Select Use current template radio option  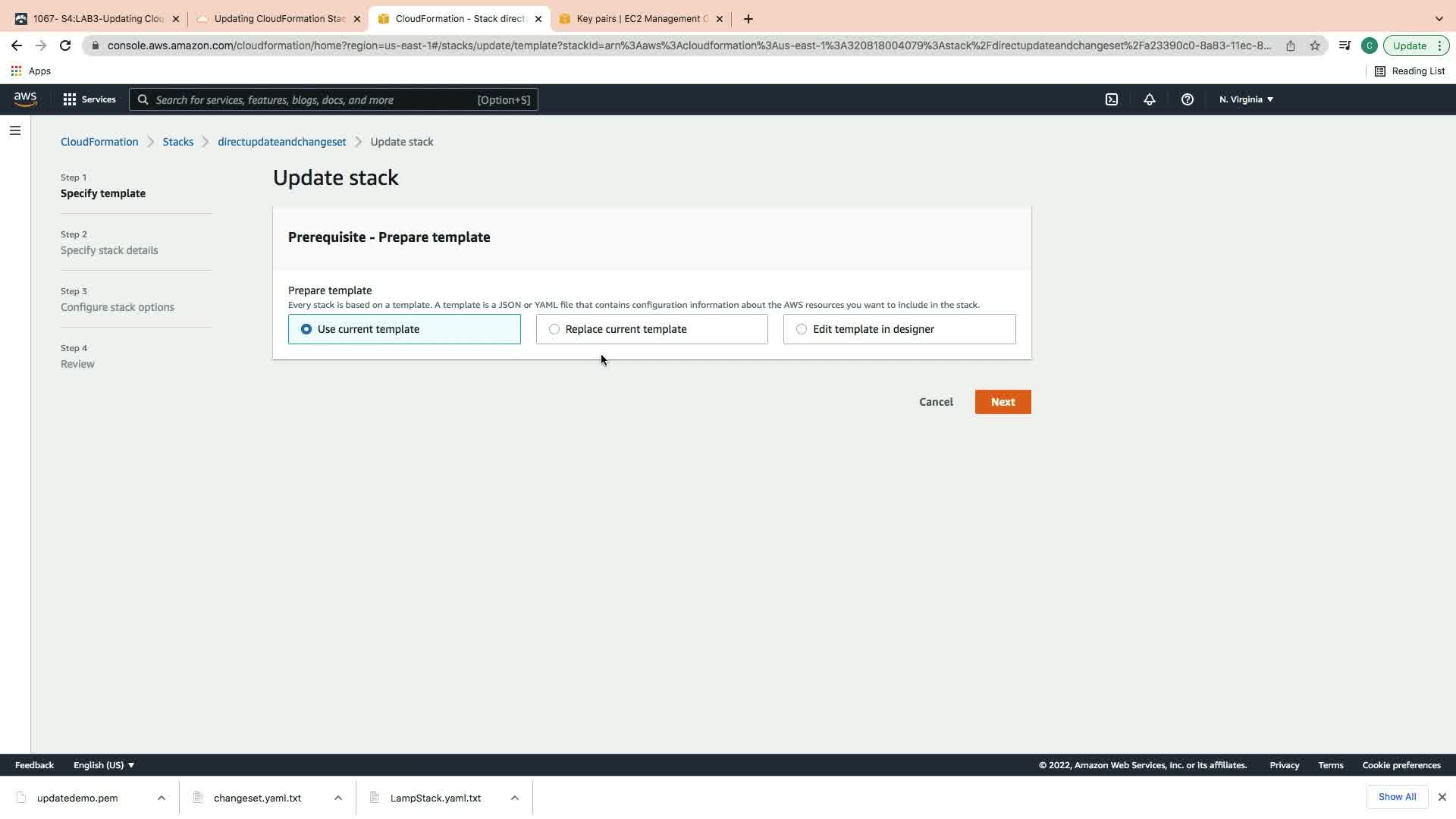(306, 329)
